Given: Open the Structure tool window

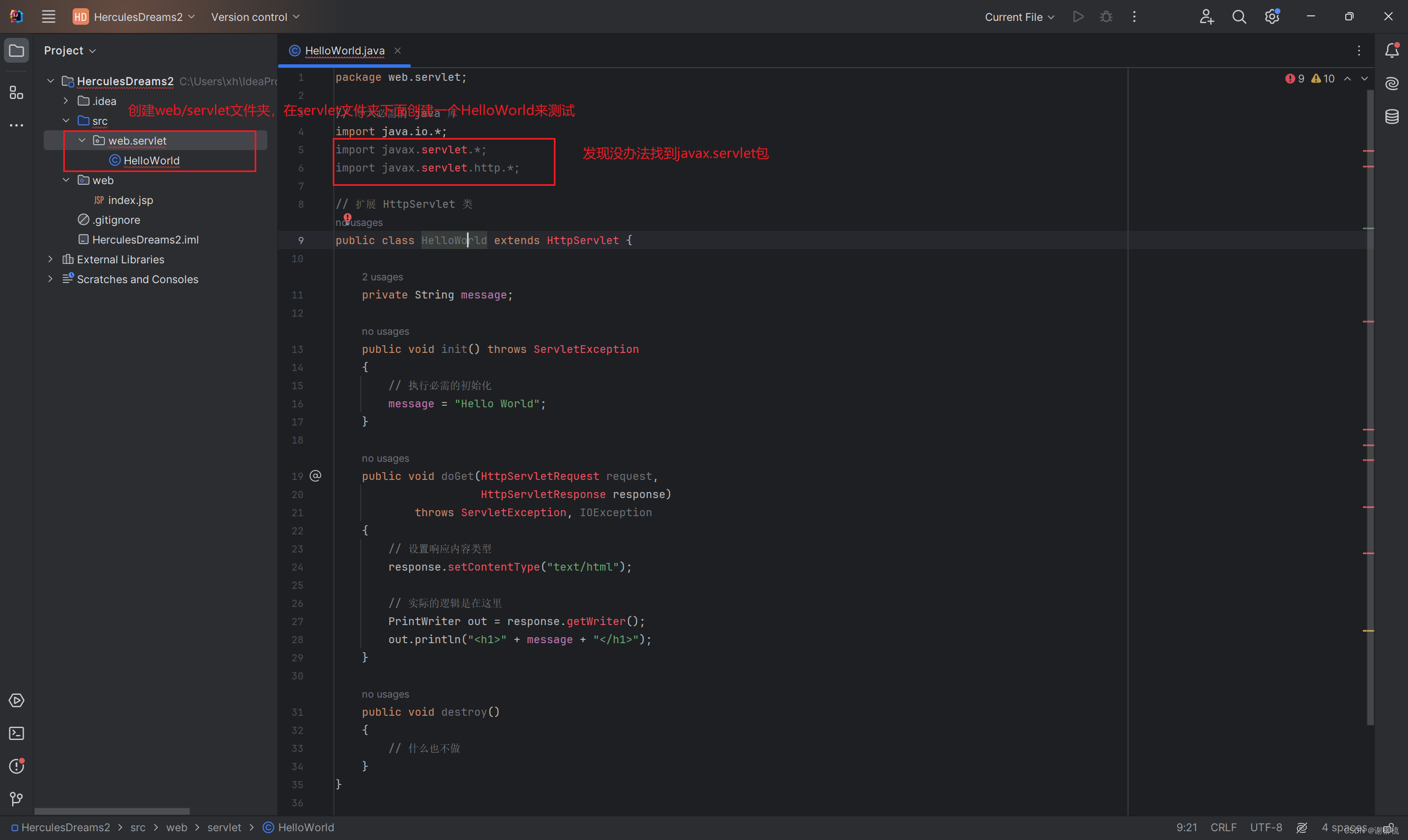Looking at the screenshot, I should (16, 92).
